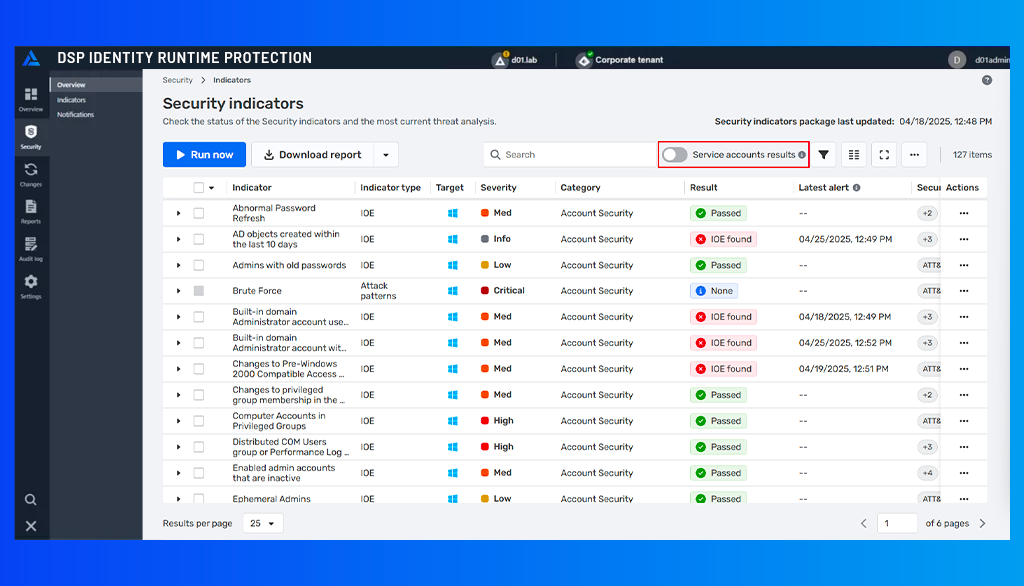Click the filter funnel icon
Screen dimensions: 1024x586
tap(824, 155)
